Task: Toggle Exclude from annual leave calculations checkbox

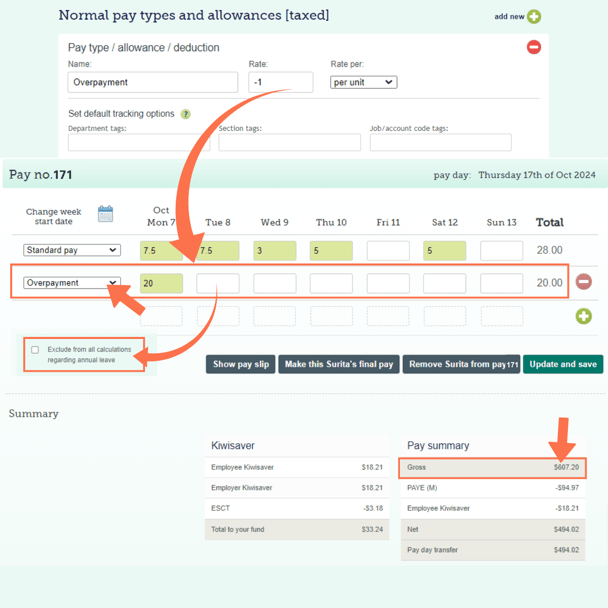Action: [x=35, y=350]
